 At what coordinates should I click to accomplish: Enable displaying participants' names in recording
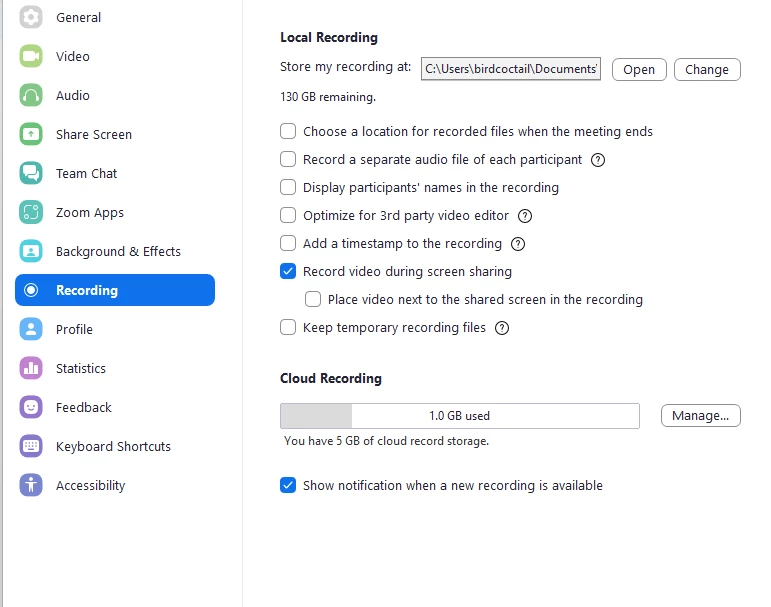[288, 187]
